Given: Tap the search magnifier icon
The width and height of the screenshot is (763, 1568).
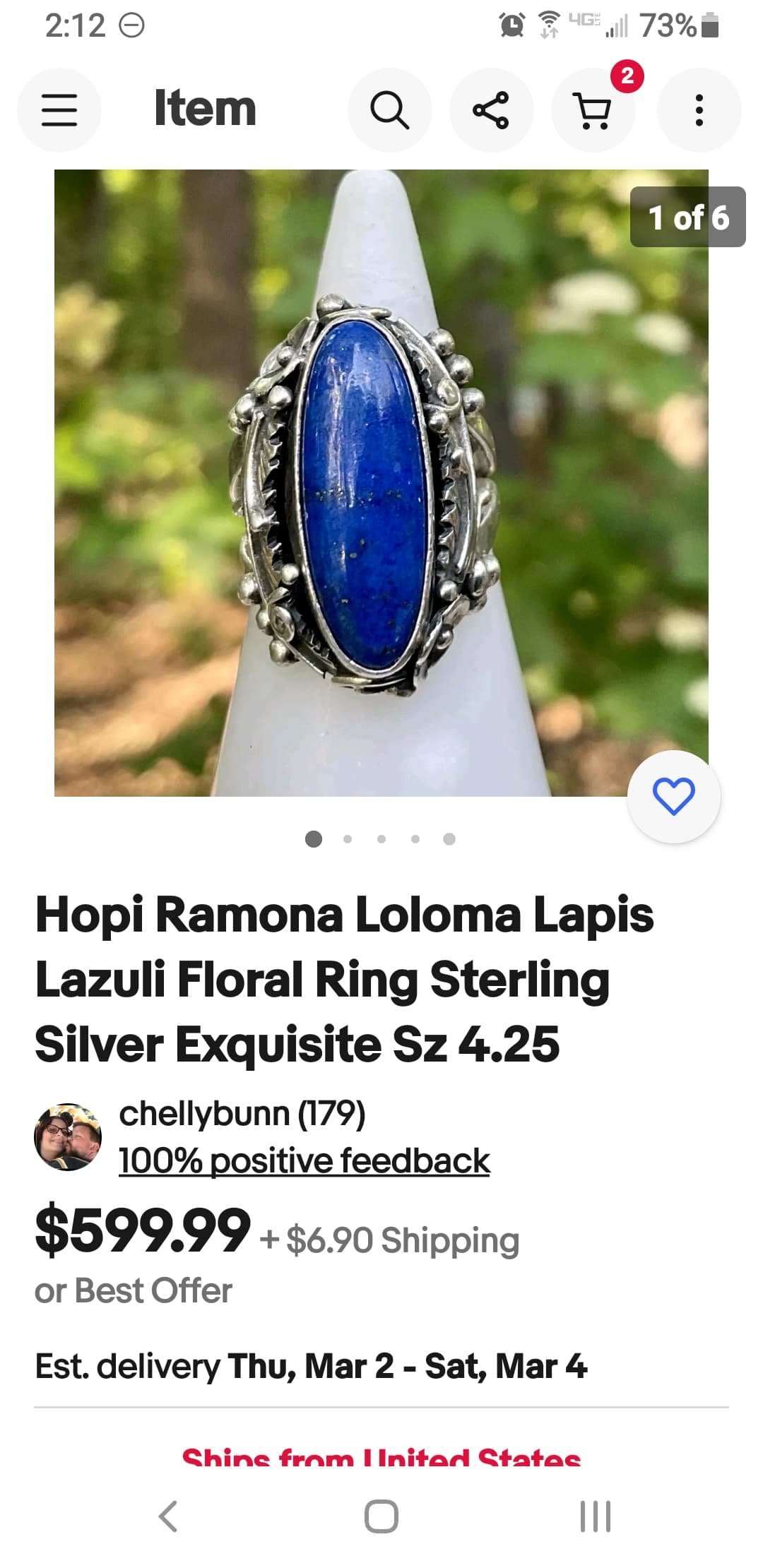Looking at the screenshot, I should pos(389,110).
